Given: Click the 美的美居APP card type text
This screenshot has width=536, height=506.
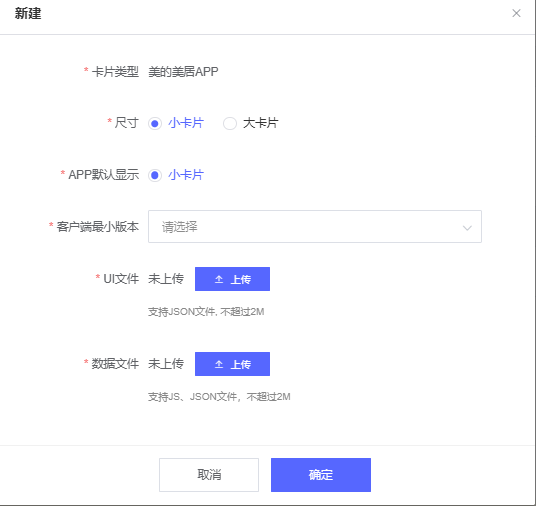Looking at the screenshot, I should [183, 71].
